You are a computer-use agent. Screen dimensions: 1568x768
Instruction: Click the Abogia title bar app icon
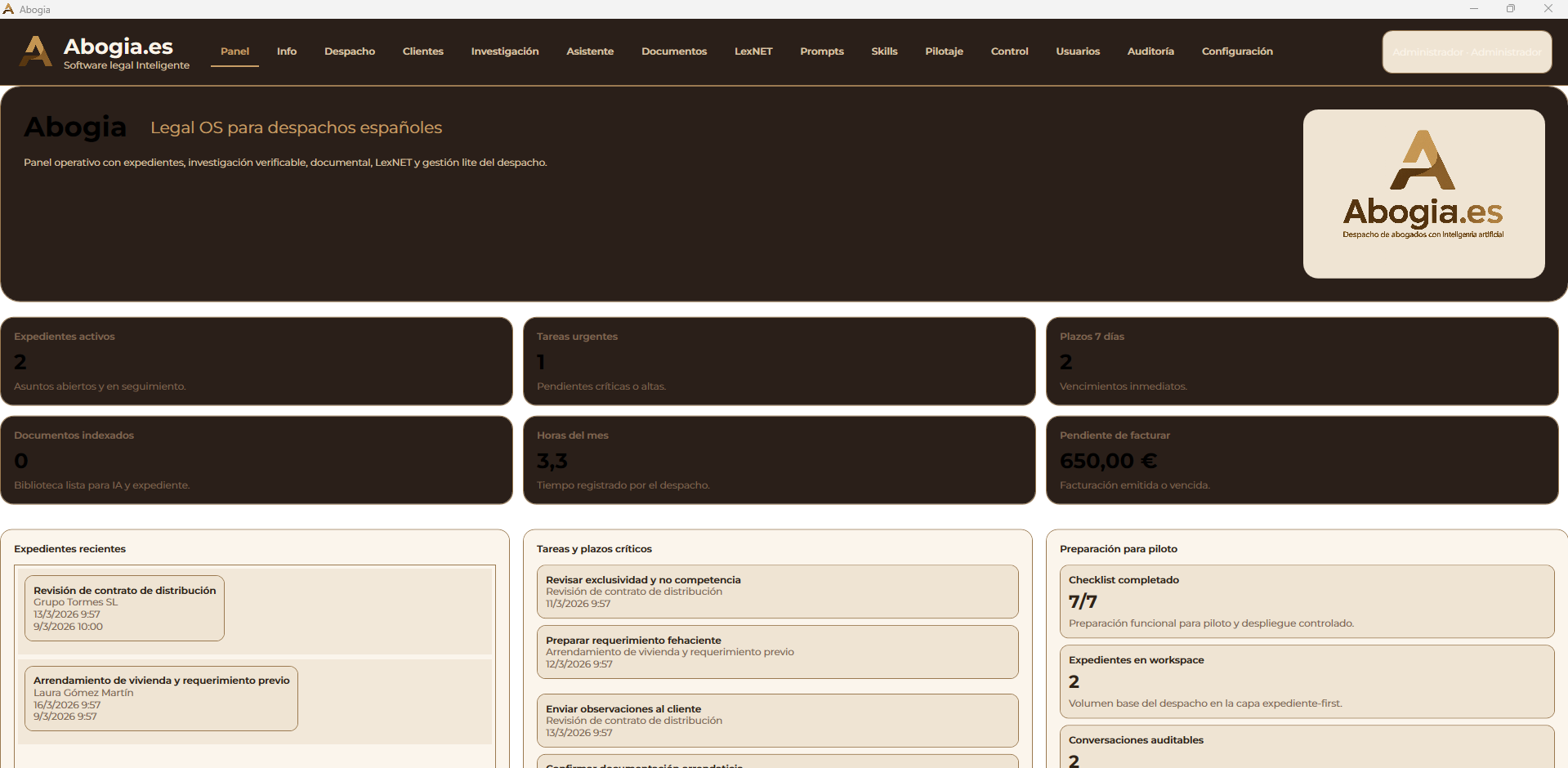coord(8,9)
